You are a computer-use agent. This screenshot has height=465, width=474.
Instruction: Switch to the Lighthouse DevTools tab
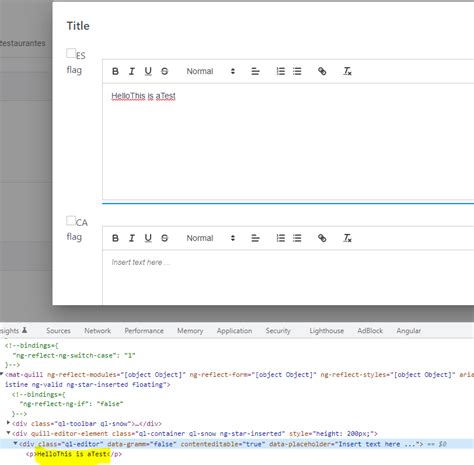tap(327, 331)
